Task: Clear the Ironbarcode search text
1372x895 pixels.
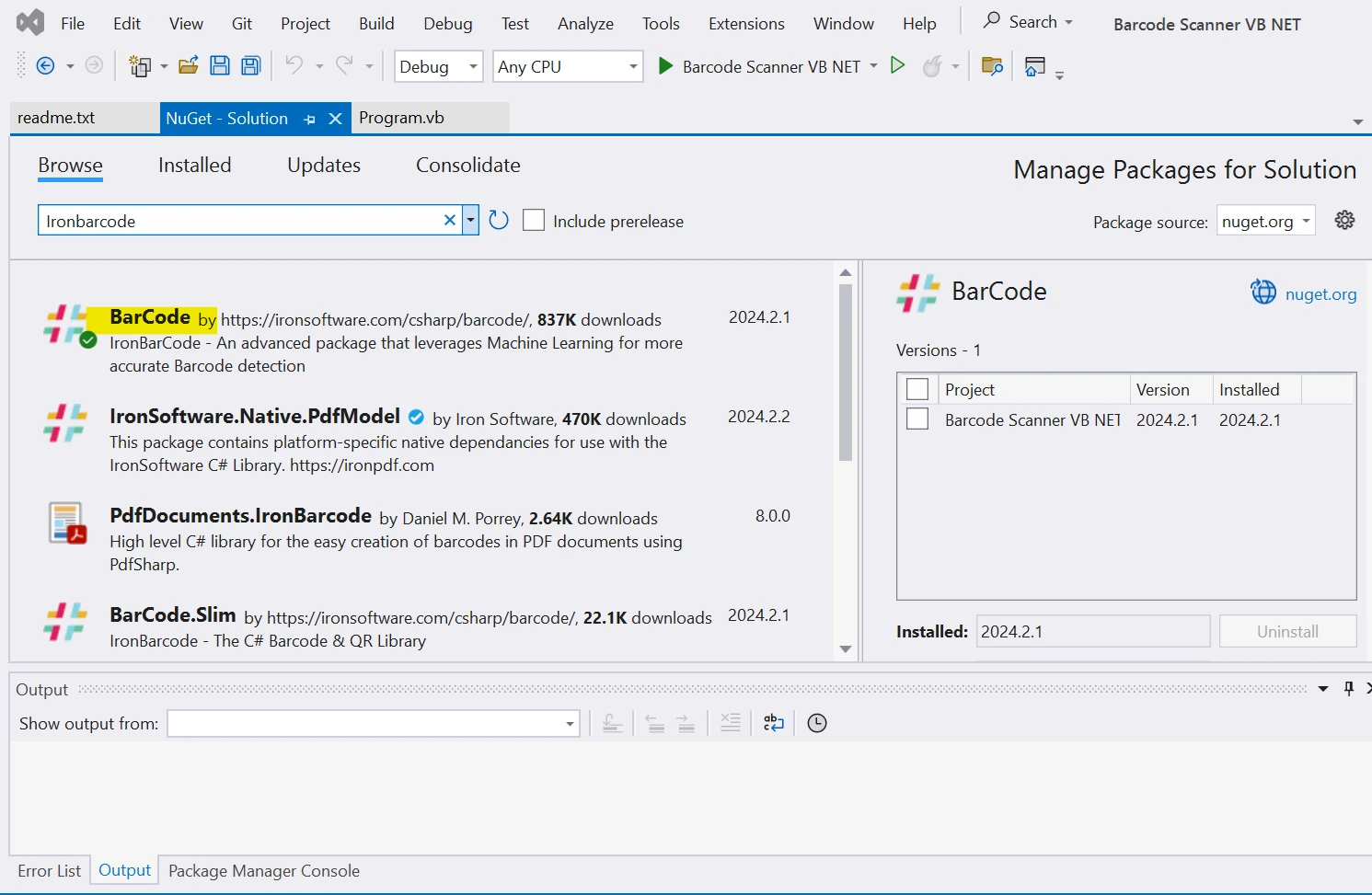Action: tap(450, 220)
